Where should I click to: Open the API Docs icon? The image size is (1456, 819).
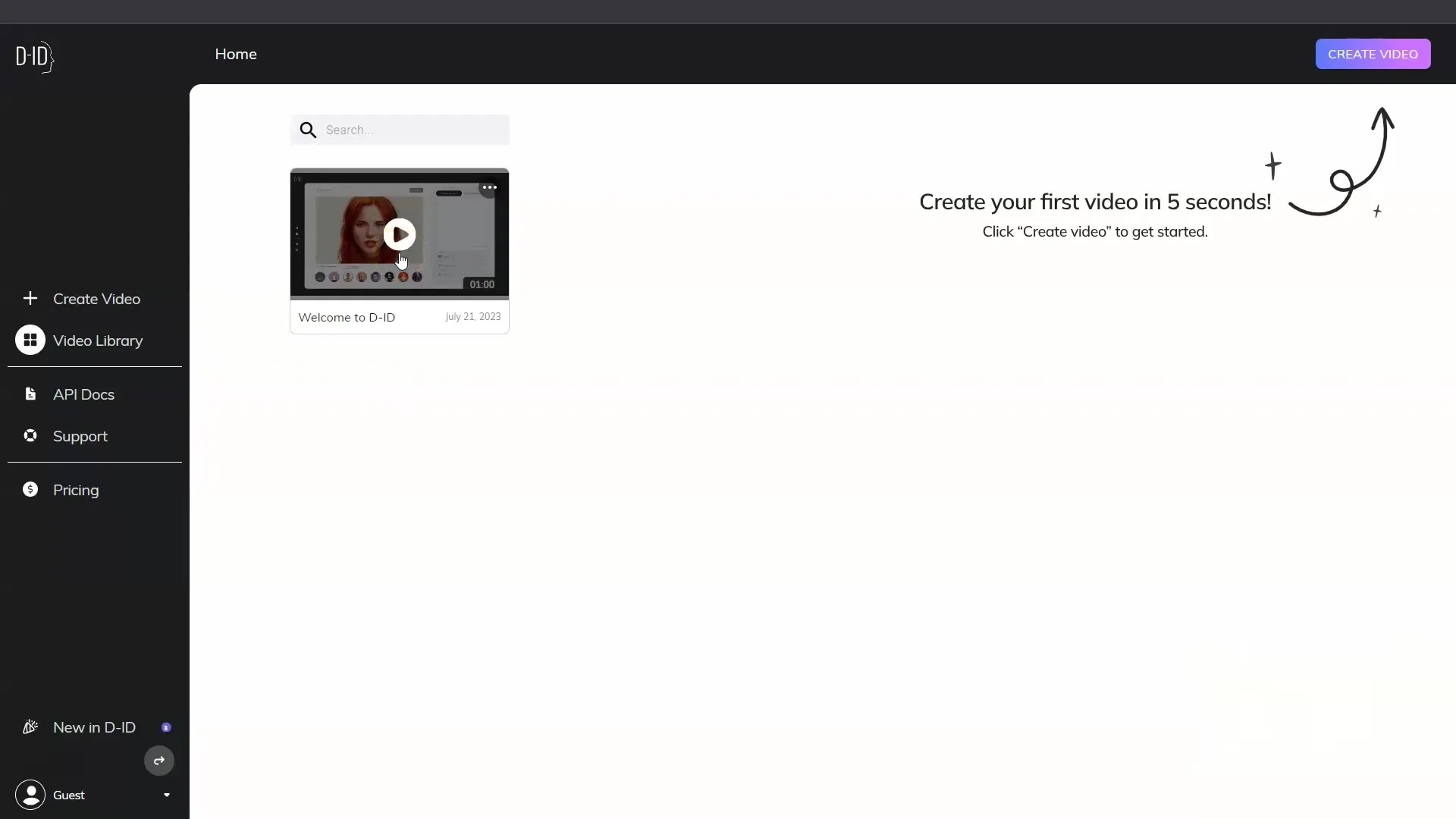(x=30, y=394)
